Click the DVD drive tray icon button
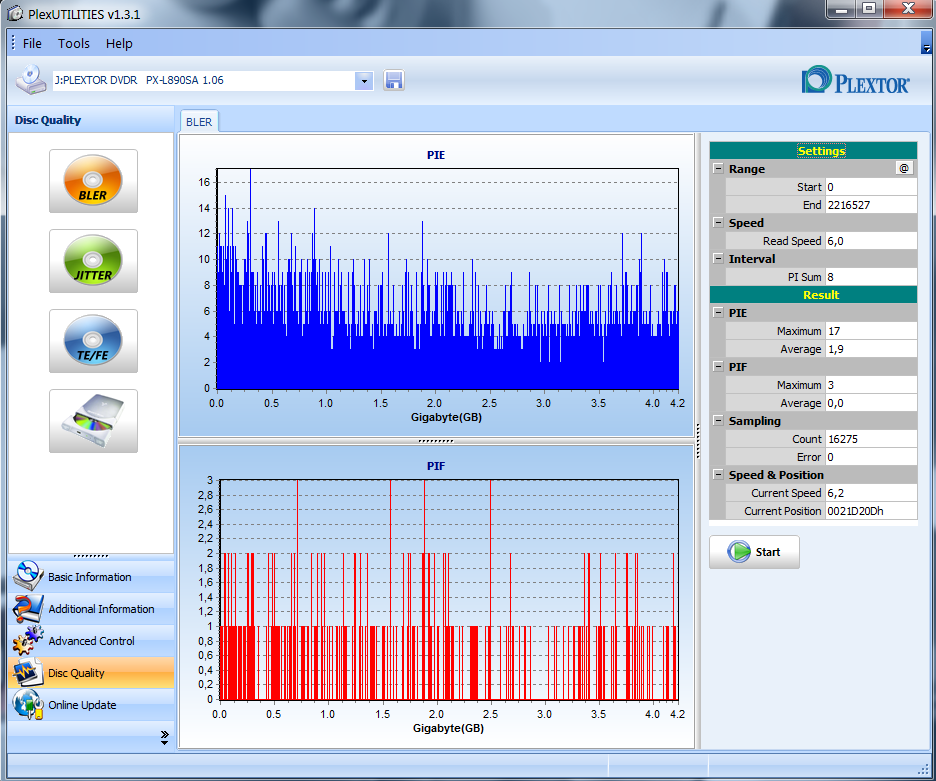Viewport: 936px width, 781px height. click(x=93, y=421)
